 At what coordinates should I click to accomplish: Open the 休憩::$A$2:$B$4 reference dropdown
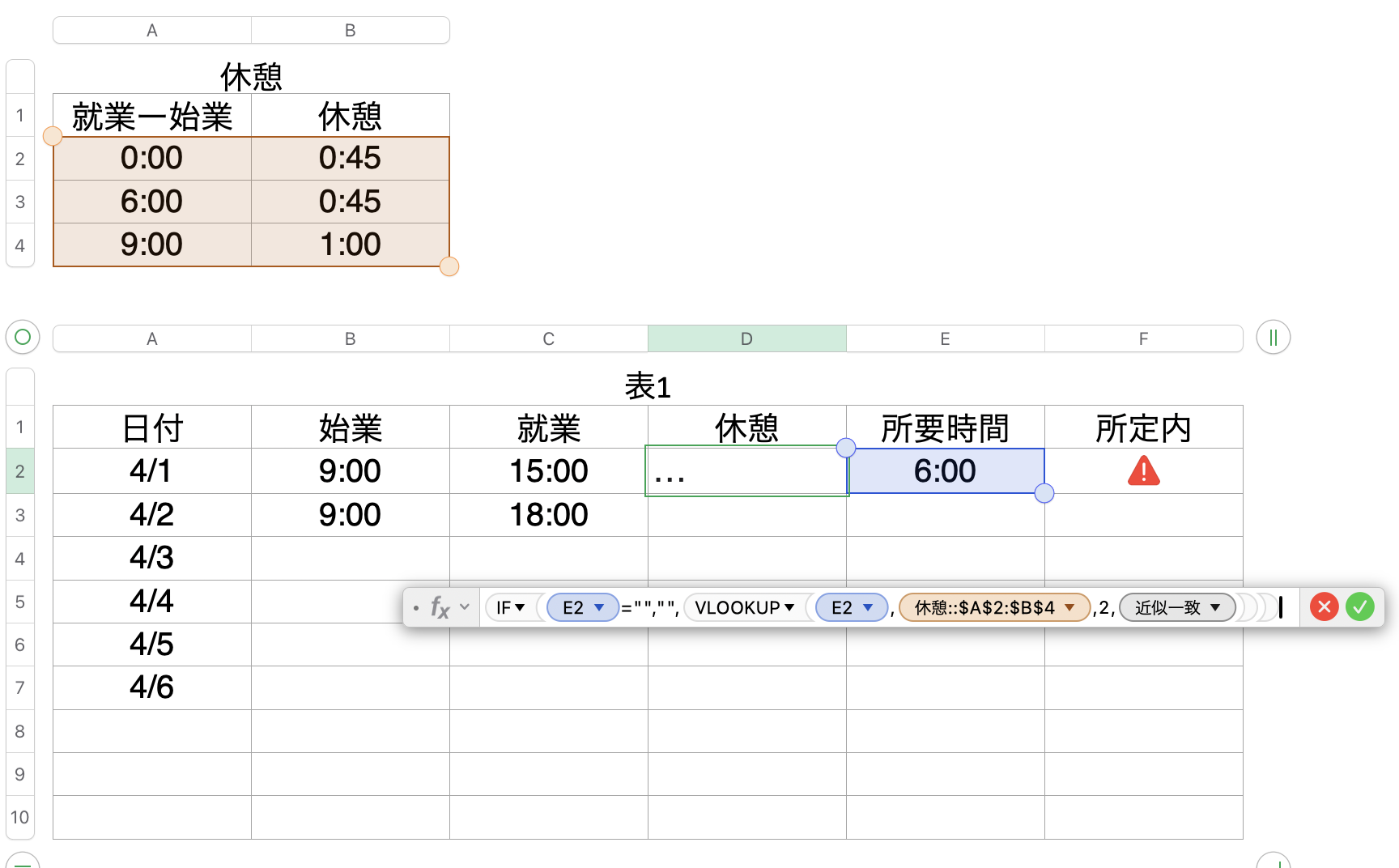click(x=1069, y=607)
